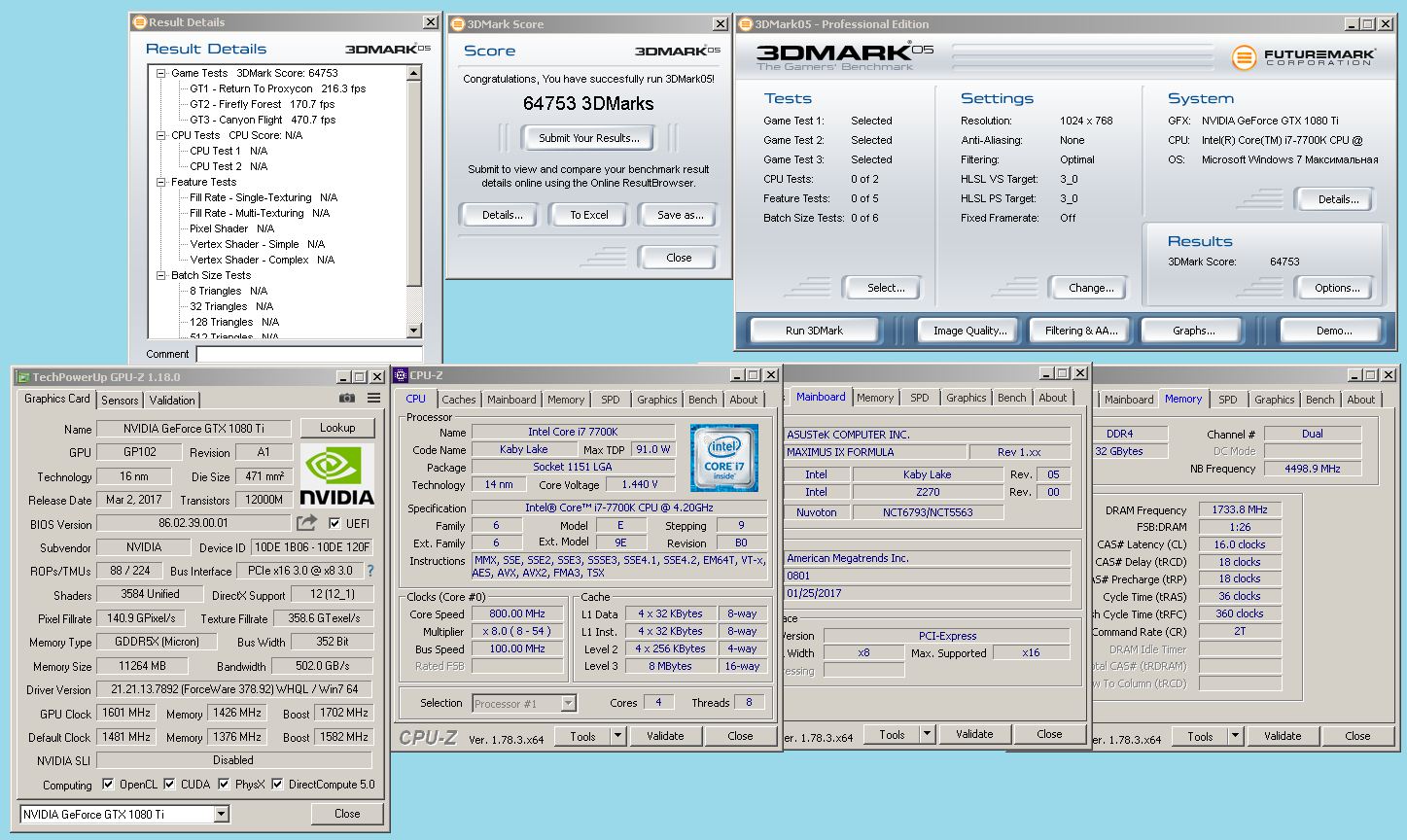This screenshot has width=1407, height=840.
Task: Click the To Excel button
Action: click(589, 215)
